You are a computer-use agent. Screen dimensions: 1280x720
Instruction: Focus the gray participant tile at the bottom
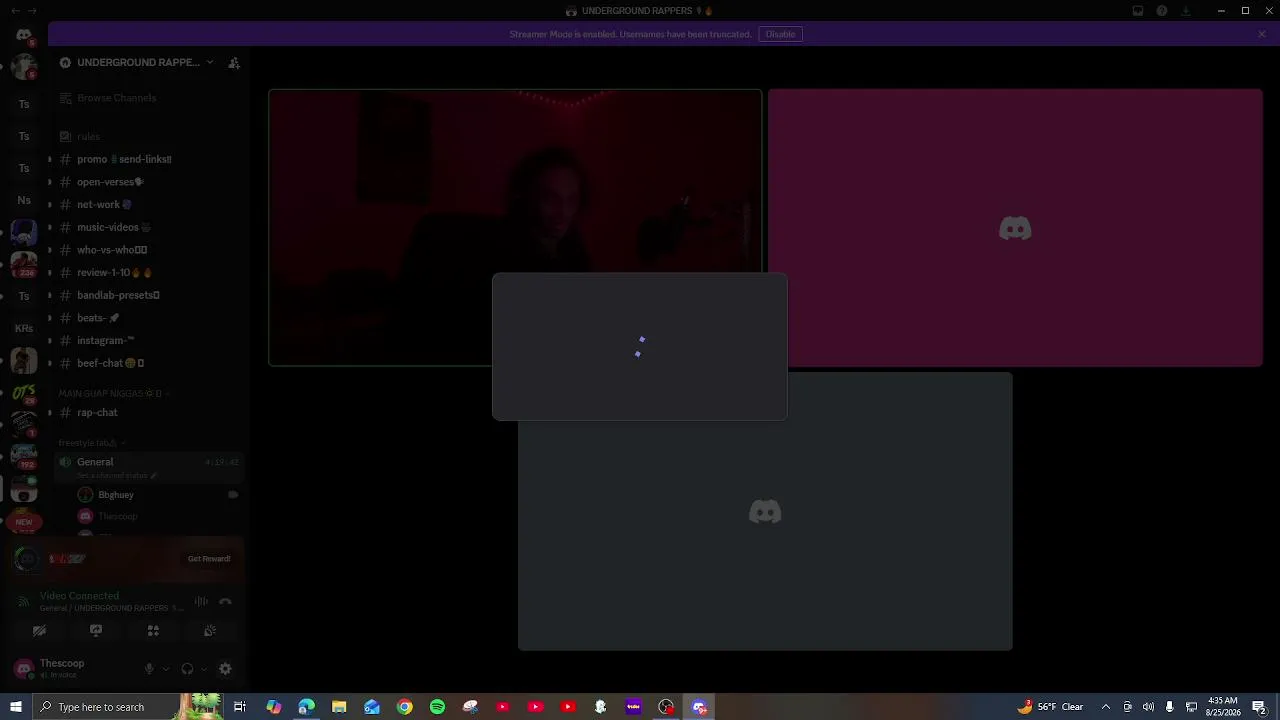click(x=765, y=512)
